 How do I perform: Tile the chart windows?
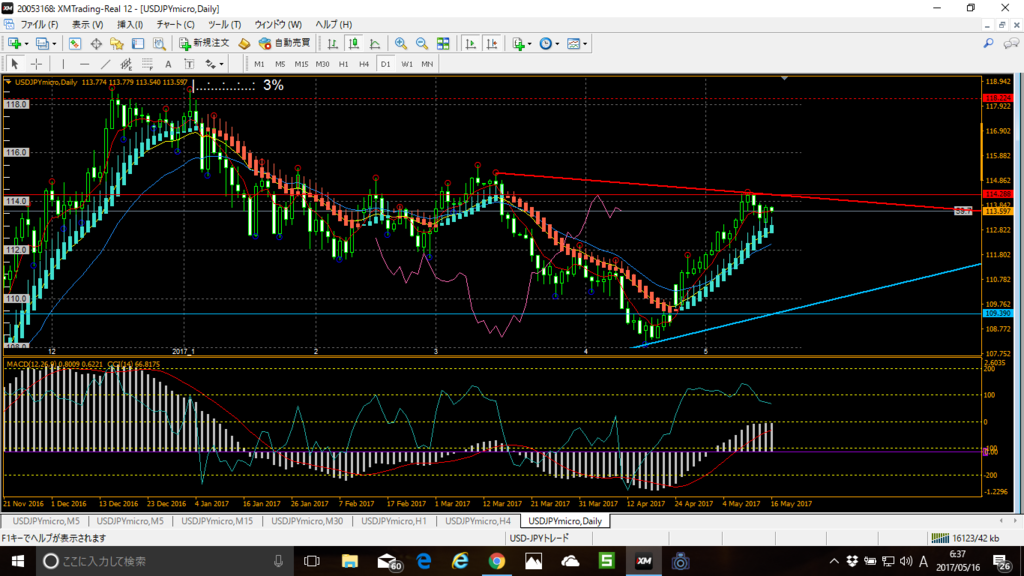(x=443, y=44)
